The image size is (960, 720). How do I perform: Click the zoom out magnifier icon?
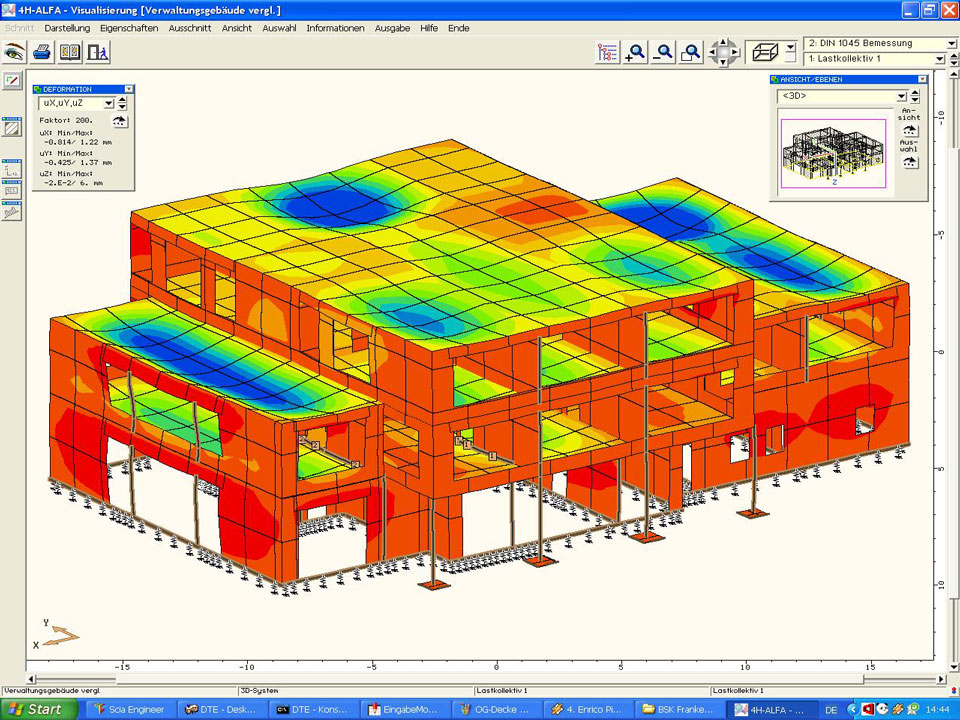[663, 53]
